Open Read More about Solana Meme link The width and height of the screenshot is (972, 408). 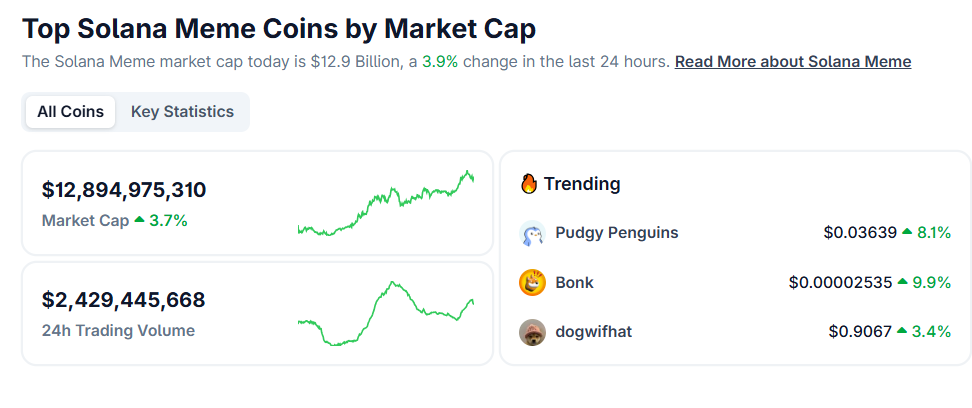pos(792,61)
